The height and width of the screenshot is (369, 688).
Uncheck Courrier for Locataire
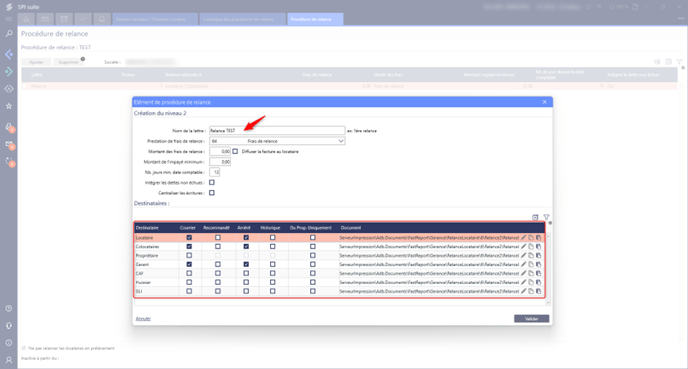coord(189,237)
